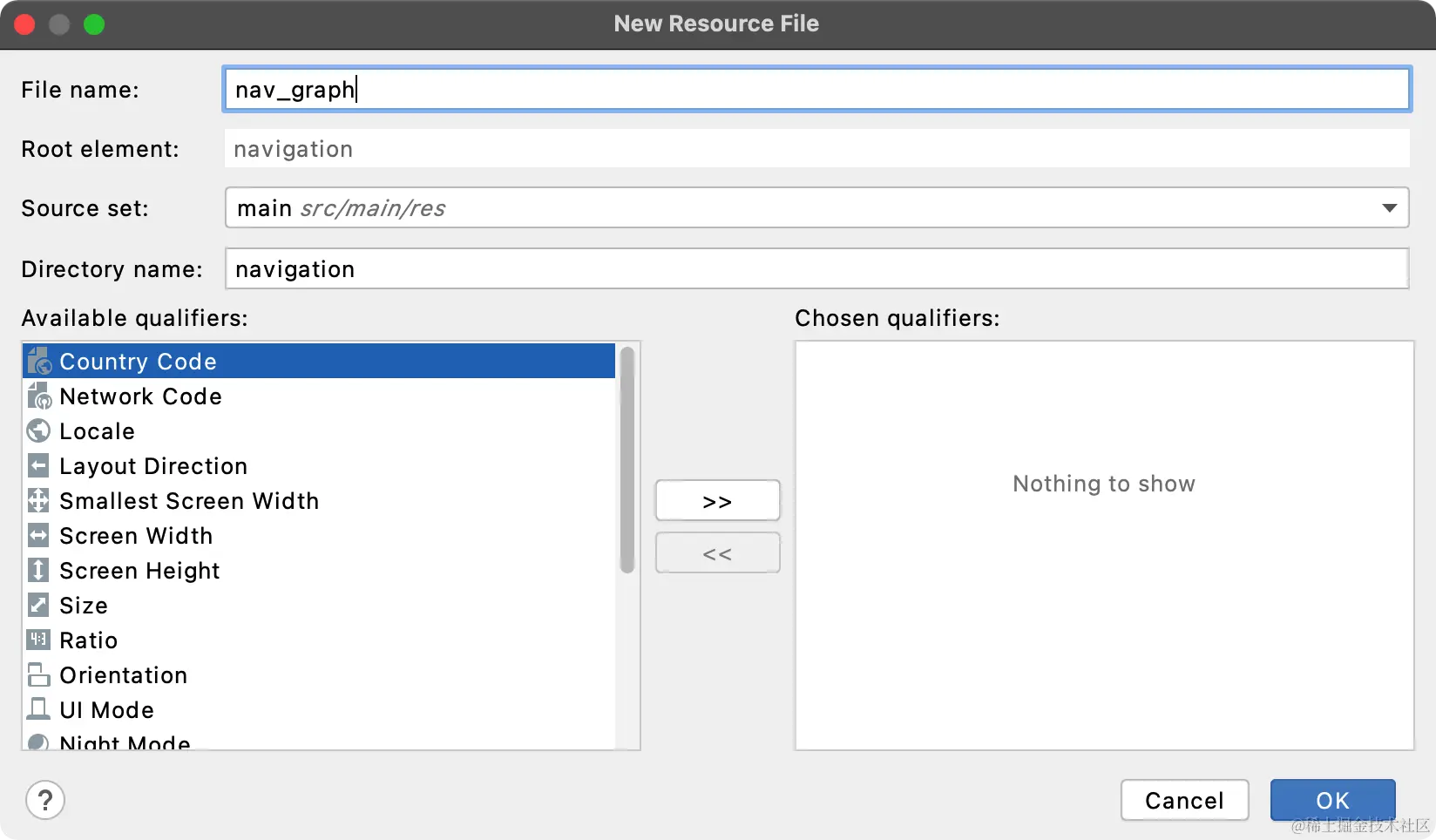Click the Smallest Screen Width icon

(38, 500)
